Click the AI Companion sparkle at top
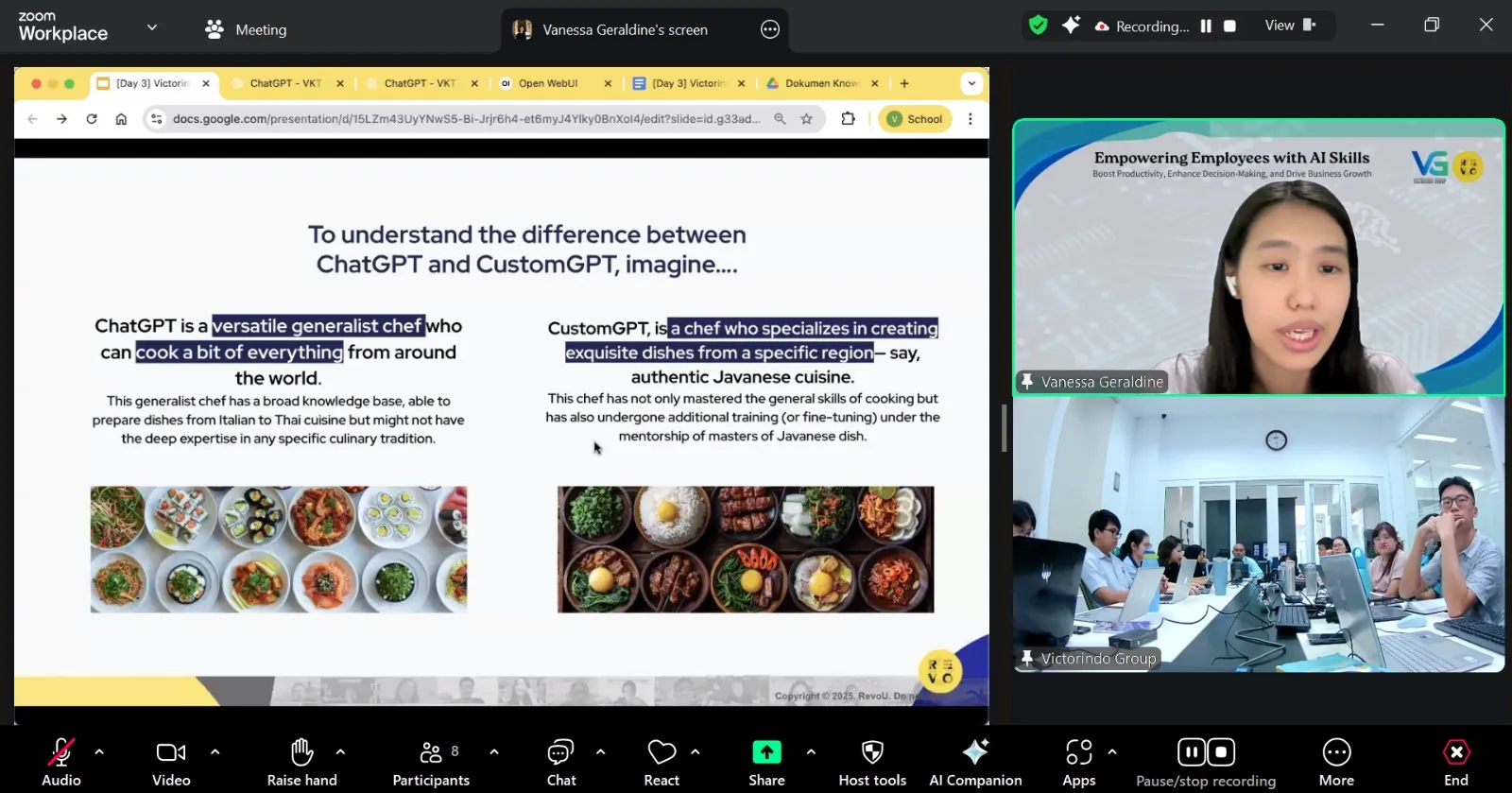This screenshot has height=793, width=1512. click(x=1071, y=26)
